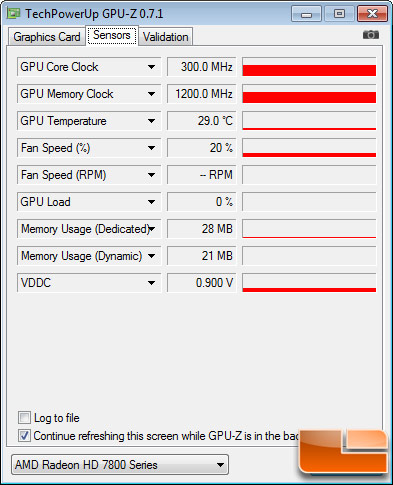393x485 pixels.
Task: Select the Sensors tab
Action: [x=112, y=35]
